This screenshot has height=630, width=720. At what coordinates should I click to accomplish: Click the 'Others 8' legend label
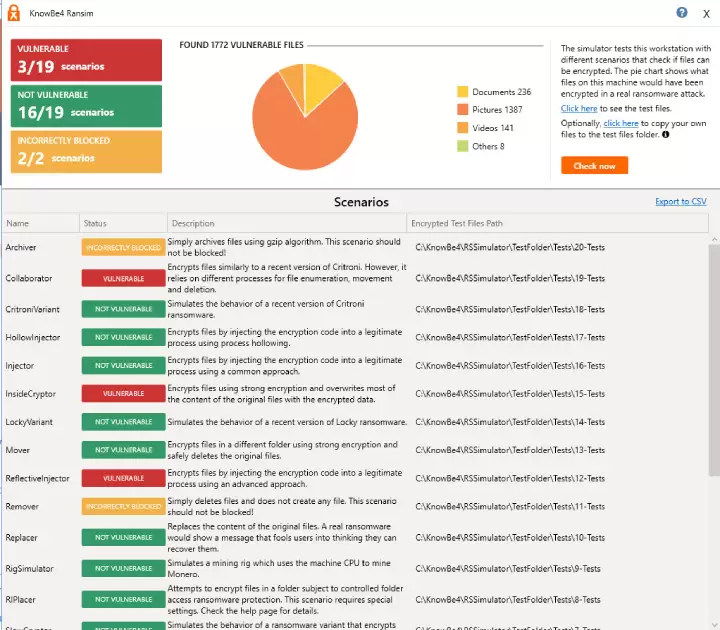click(488, 146)
